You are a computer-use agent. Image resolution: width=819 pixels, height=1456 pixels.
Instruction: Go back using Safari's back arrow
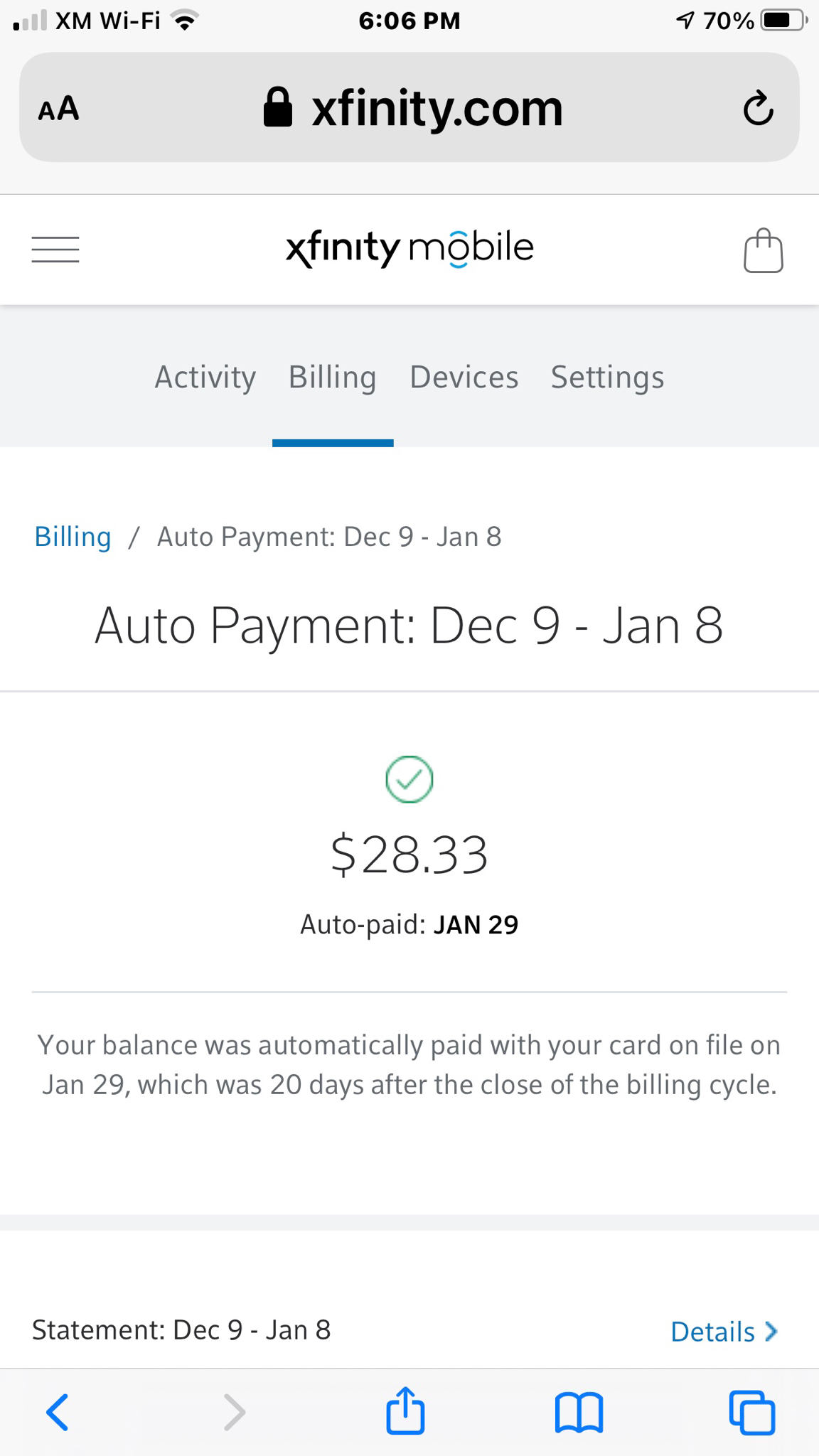coord(57,1412)
